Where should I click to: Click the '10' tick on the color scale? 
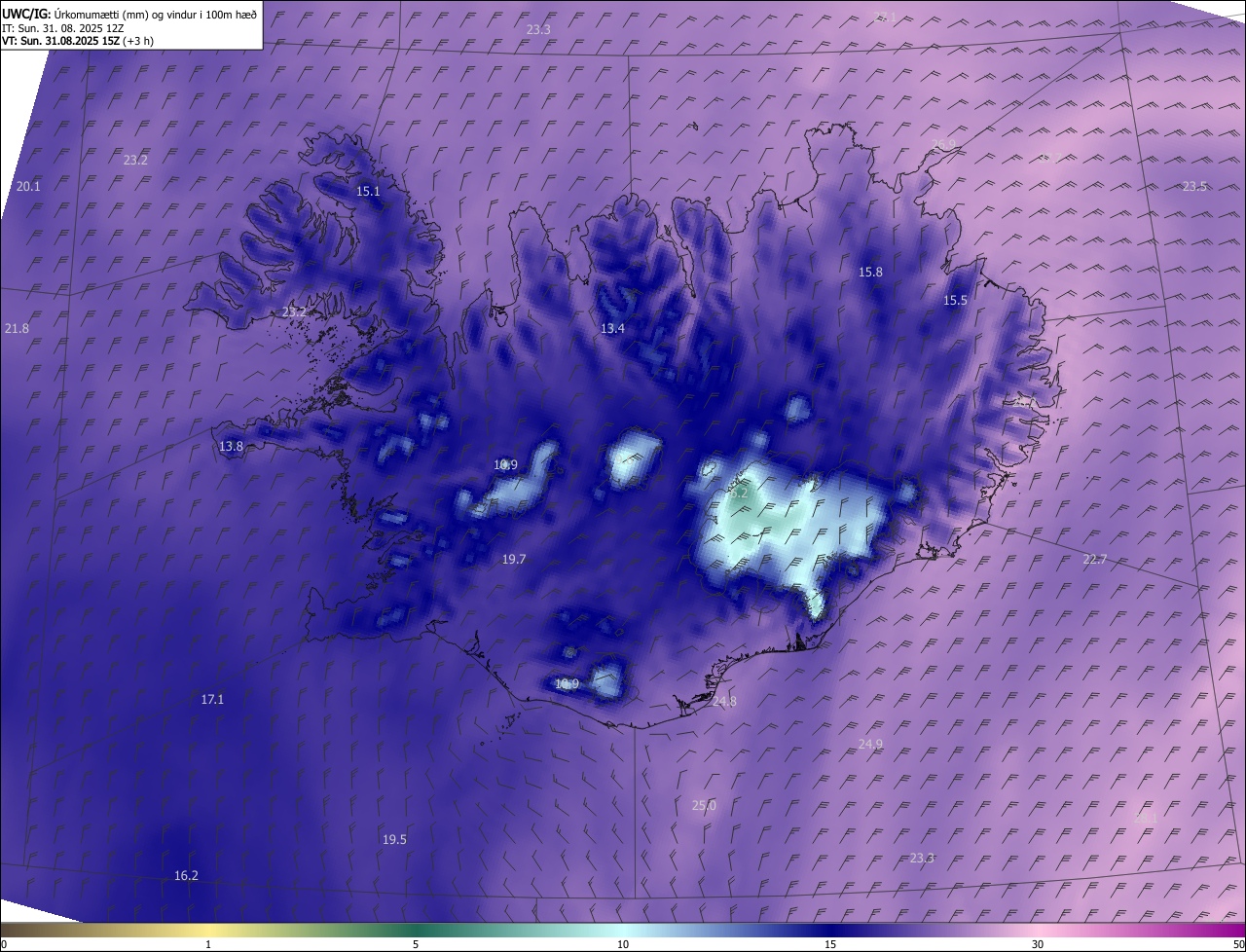pyautogui.click(x=623, y=944)
